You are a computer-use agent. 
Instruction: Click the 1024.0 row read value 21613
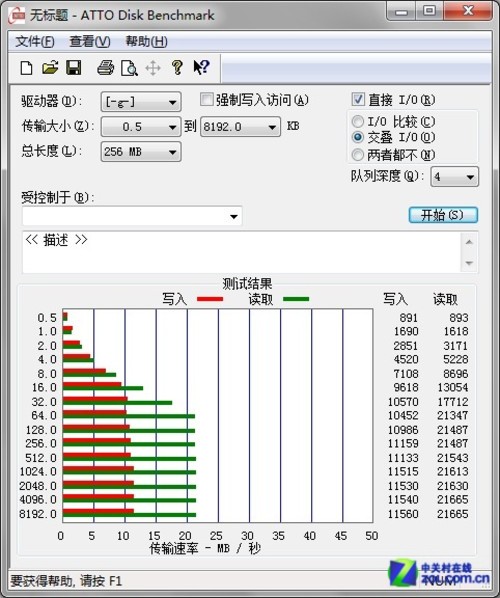pos(452,471)
